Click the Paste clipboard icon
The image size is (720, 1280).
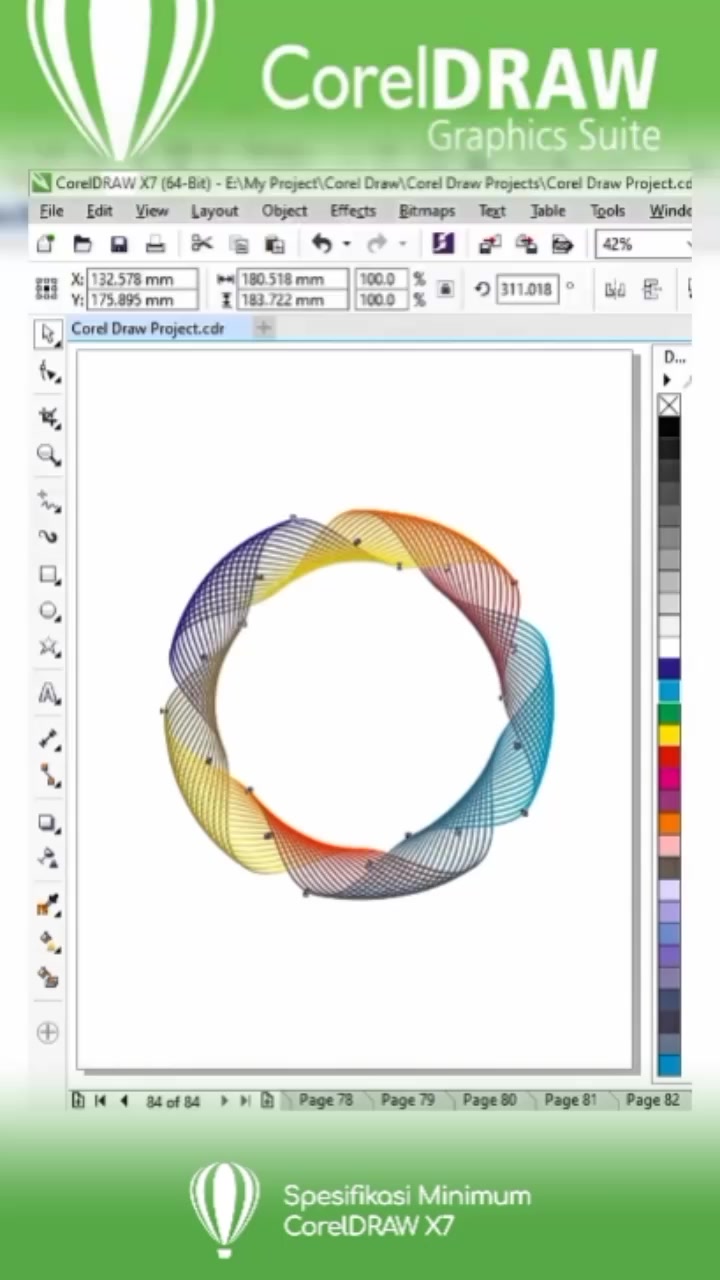coord(275,244)
